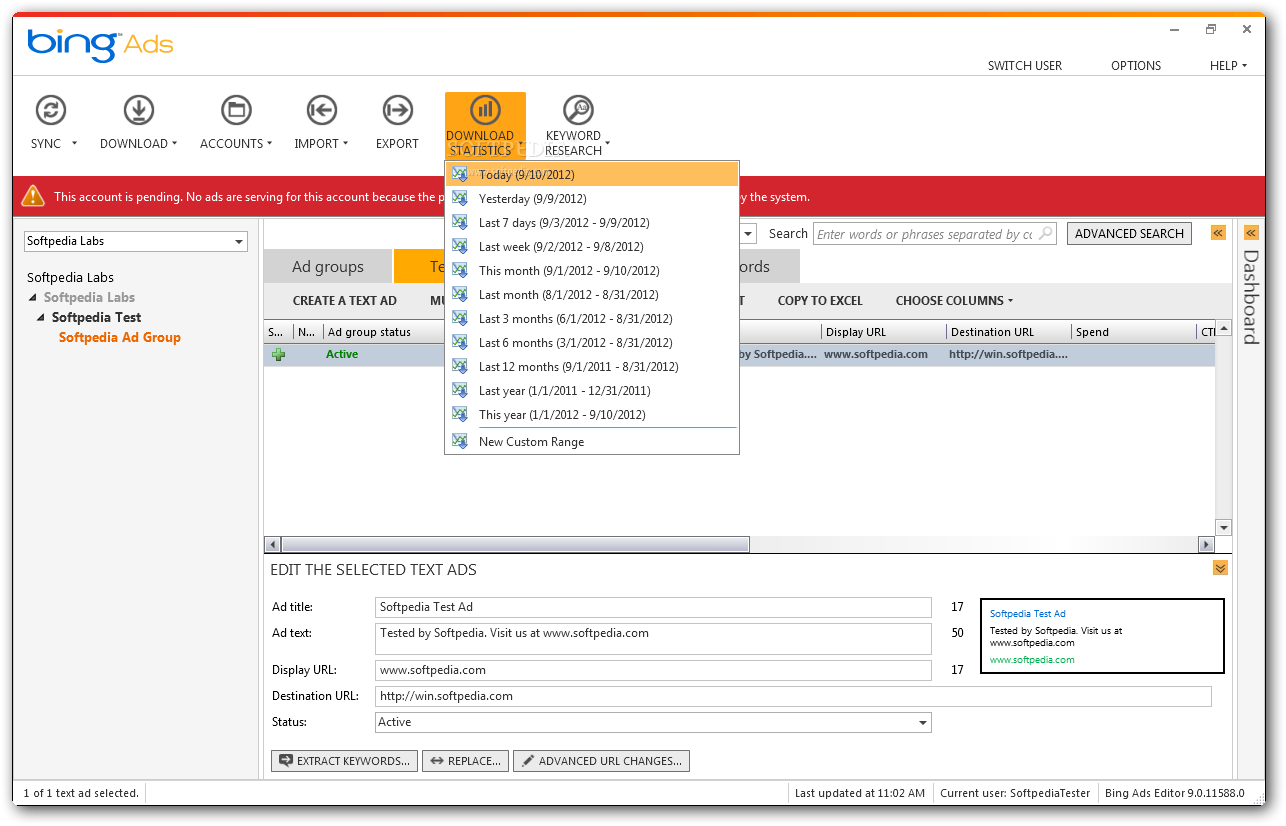Screen dimensions: 1286x826
Task: Select Softpedia Ad Group tree item
Action: (120, 337)
